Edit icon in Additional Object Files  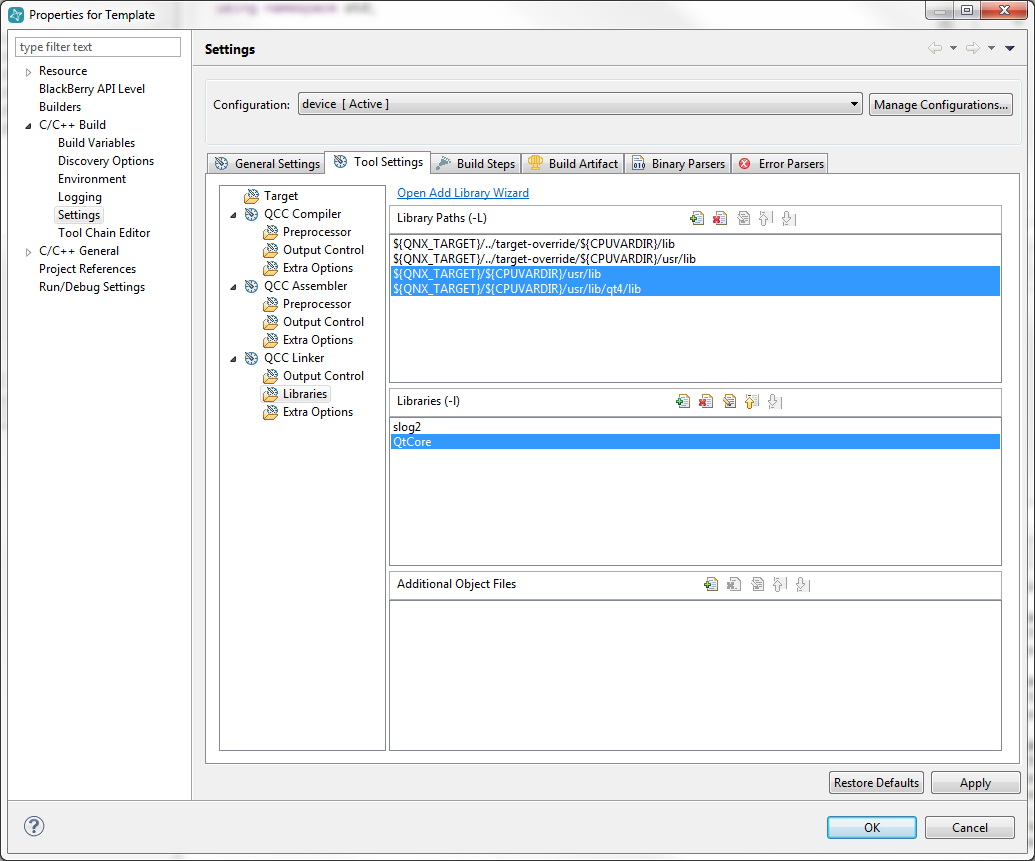tap(757, 584)
